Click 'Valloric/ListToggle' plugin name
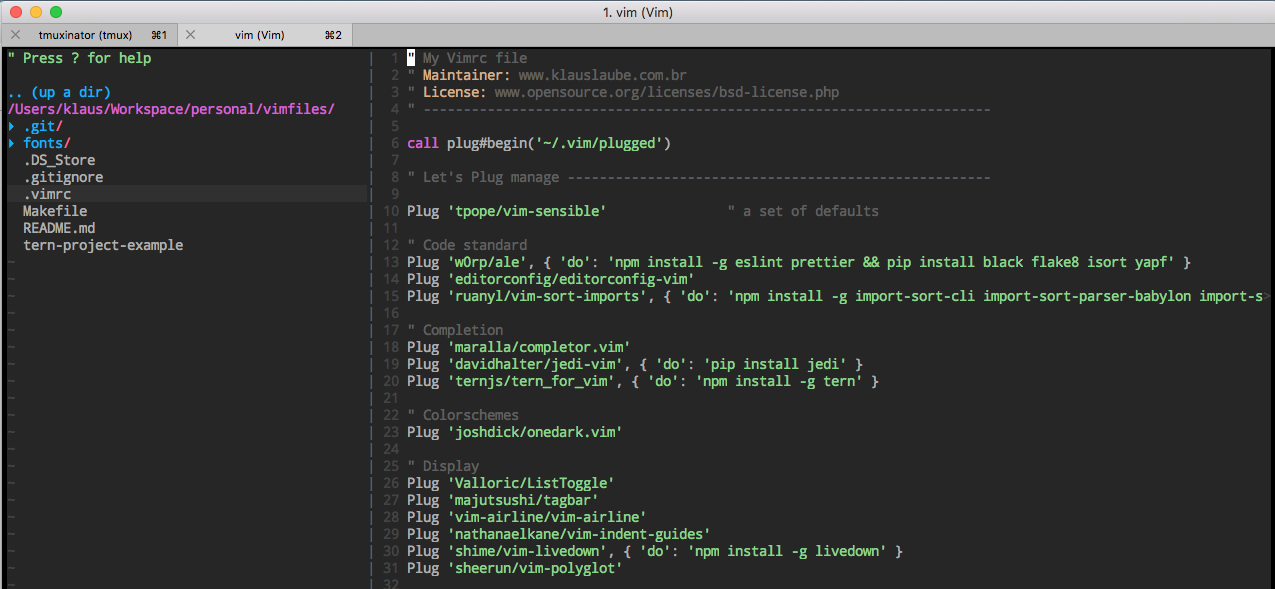The image size is (1275, 589). pos(531,483)
